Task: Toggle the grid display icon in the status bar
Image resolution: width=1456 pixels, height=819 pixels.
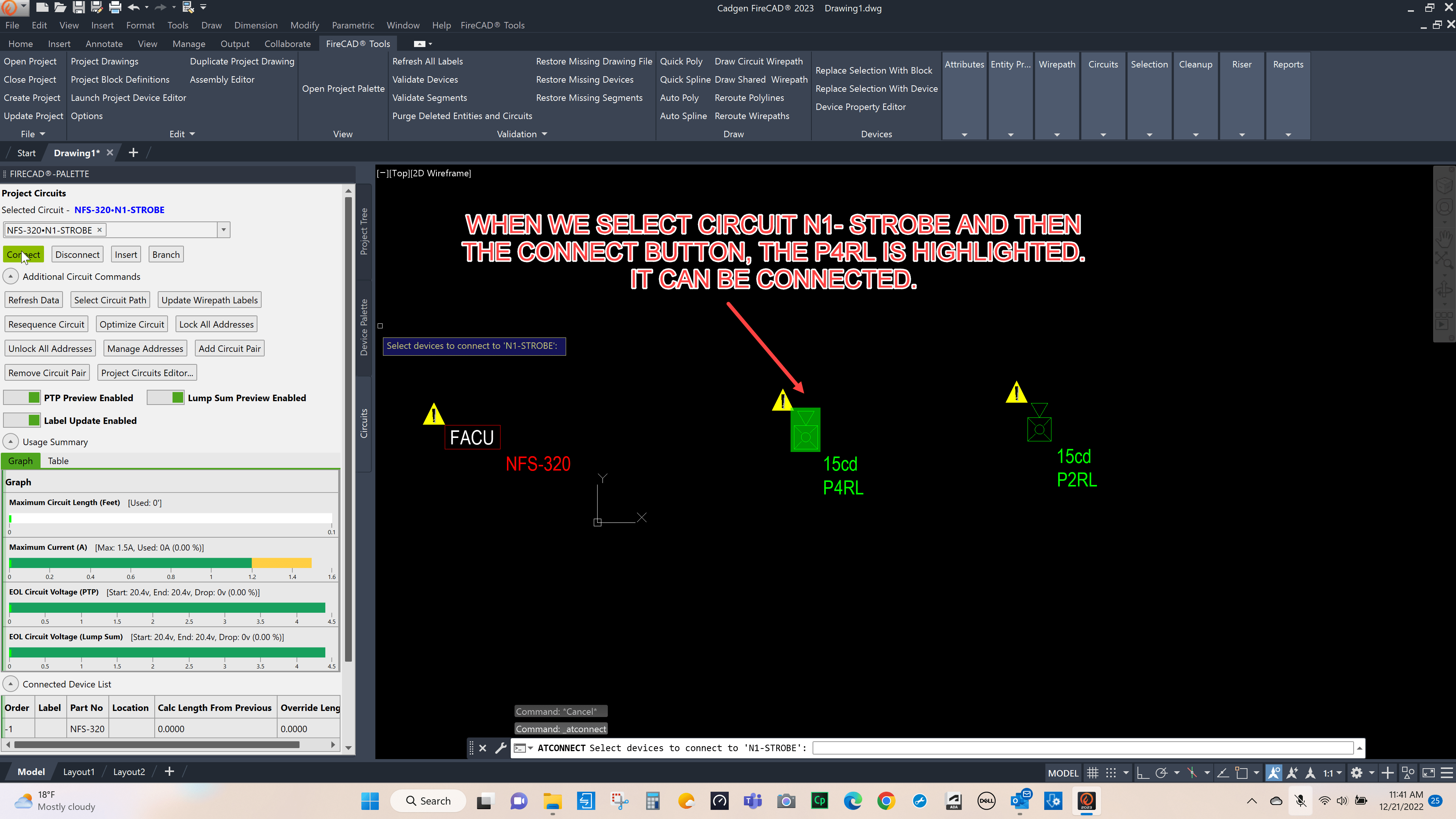Action: (1092, 772)
